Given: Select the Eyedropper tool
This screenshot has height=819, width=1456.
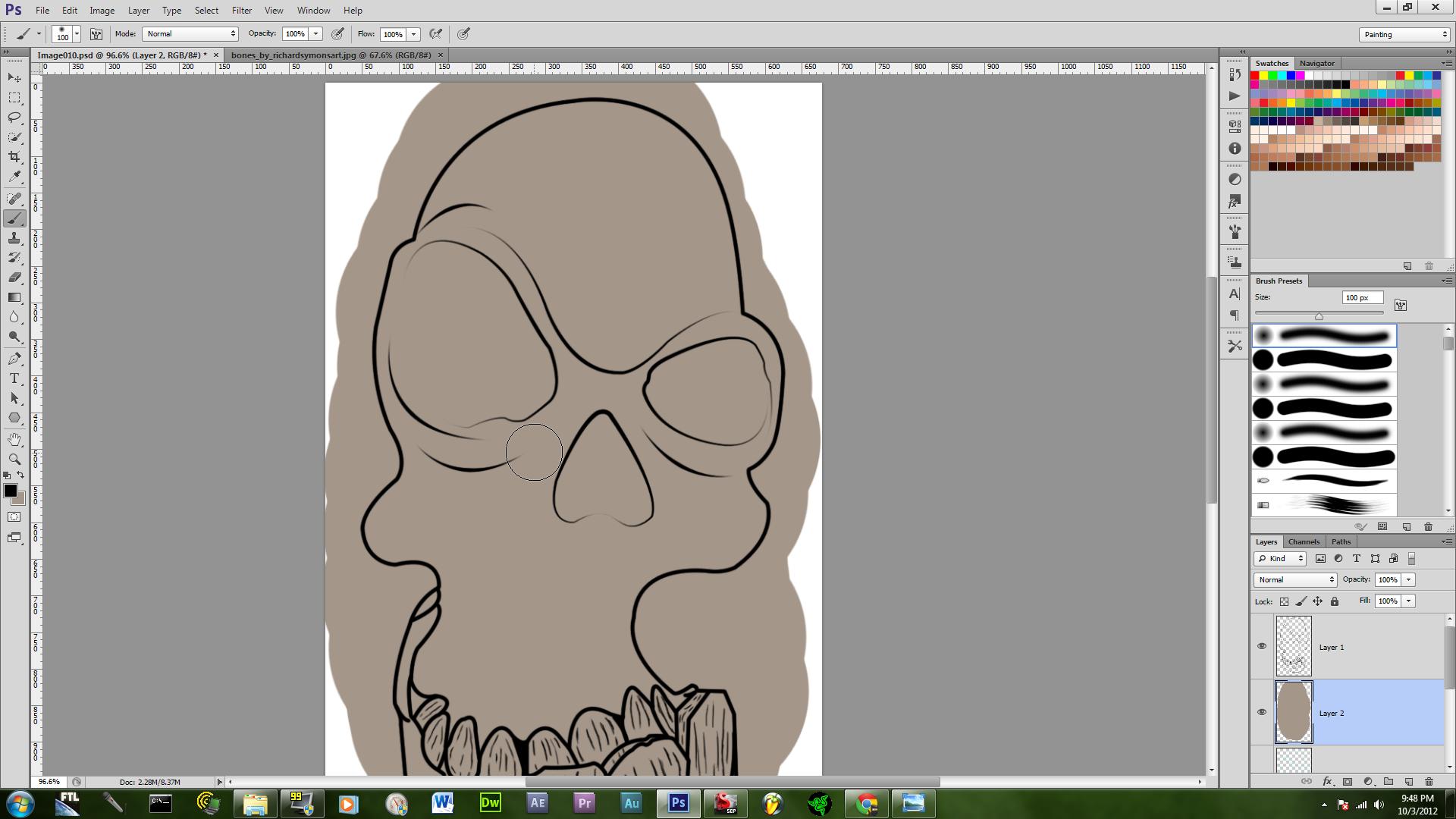Looking at the screenshot, I should click(14, 177).
